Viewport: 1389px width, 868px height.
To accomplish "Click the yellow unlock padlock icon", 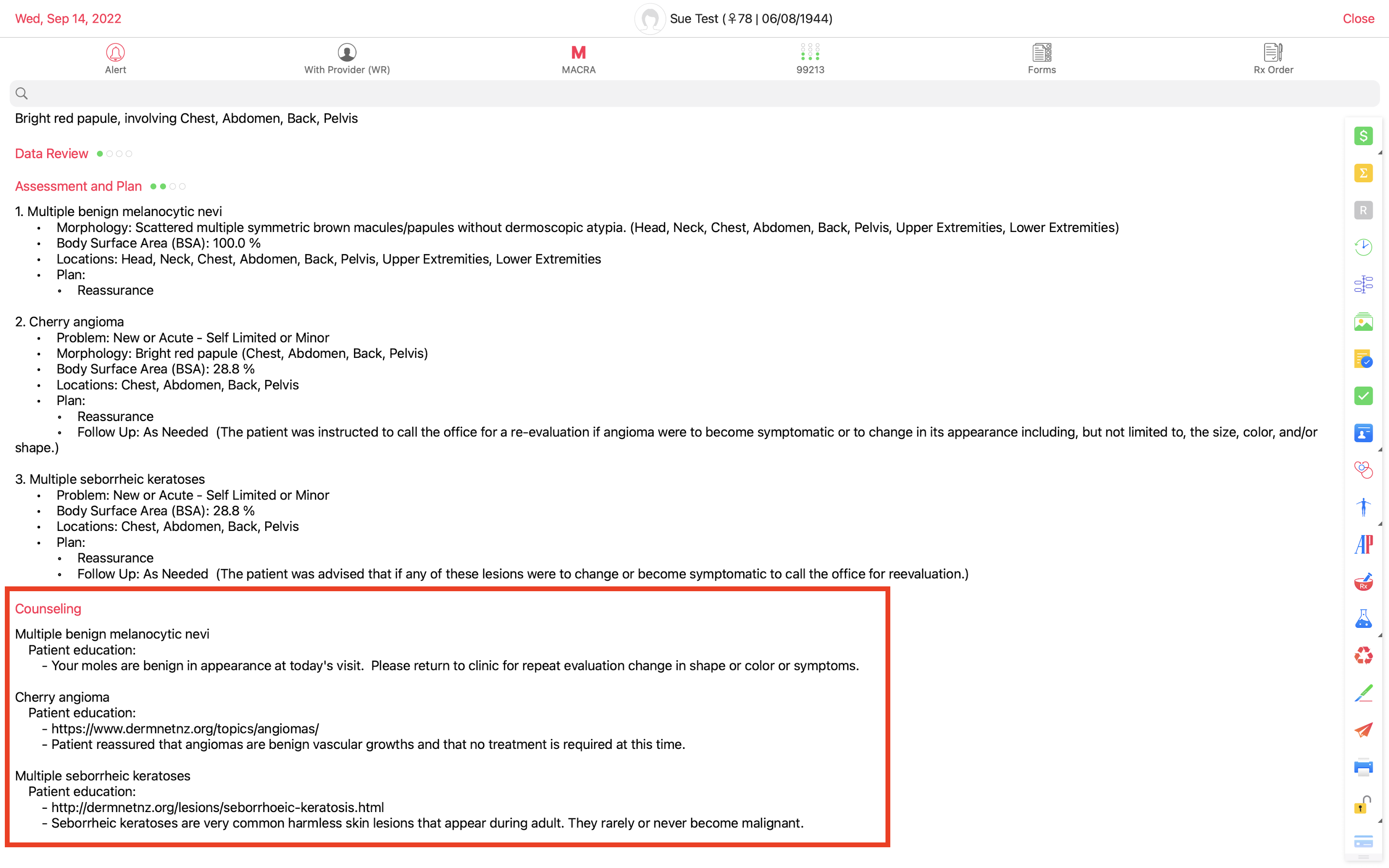I will coord(1363,804).
